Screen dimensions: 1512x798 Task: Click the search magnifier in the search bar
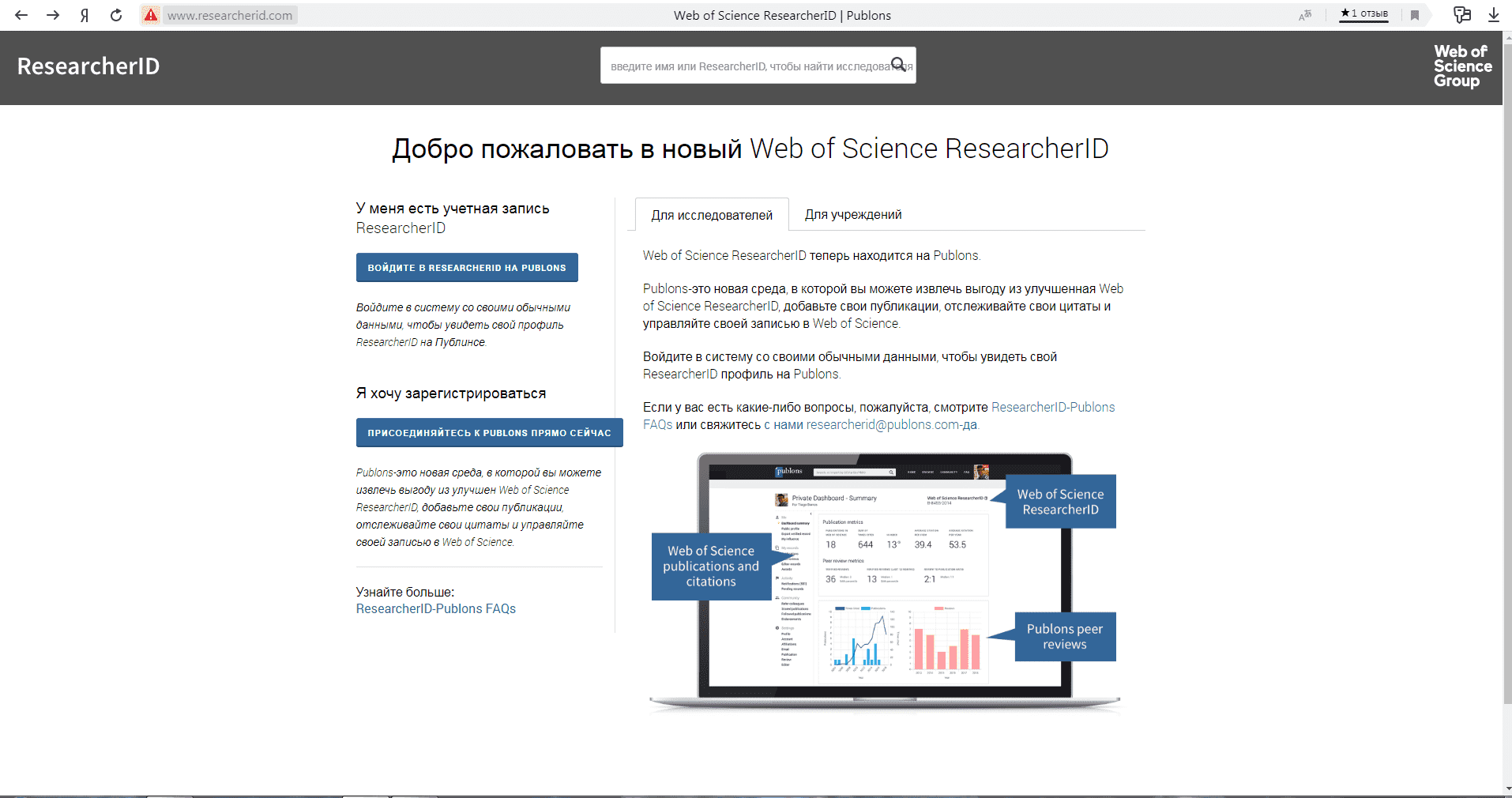[x=899, y=65]
